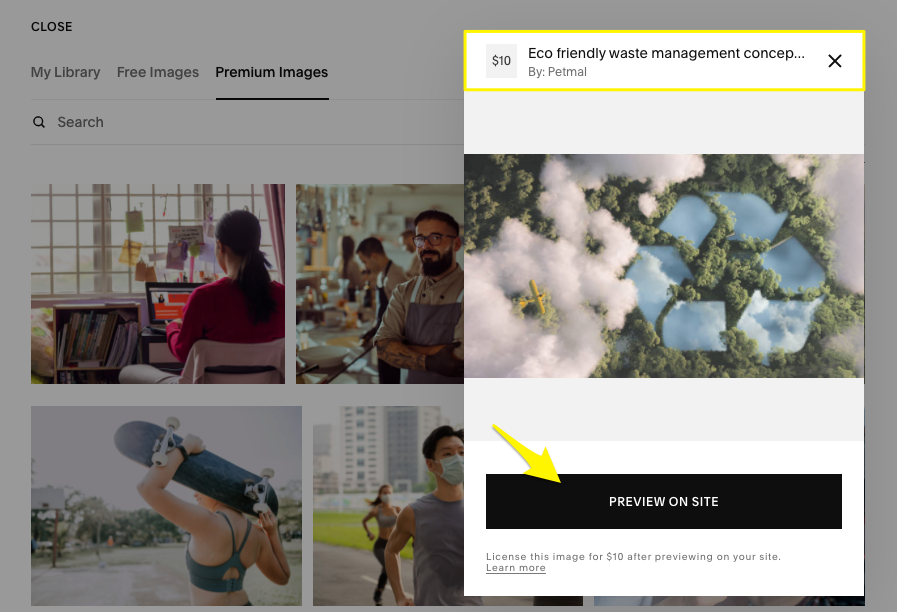Click the search magnifier icon
The height and width of the screenshot is (612, 897).
coord(39,122)
